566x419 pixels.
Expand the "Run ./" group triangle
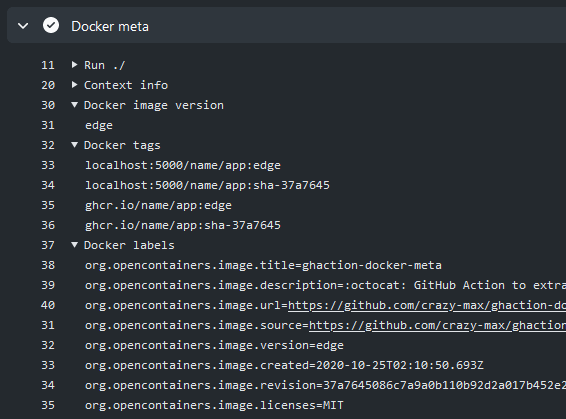coord(74,65)
